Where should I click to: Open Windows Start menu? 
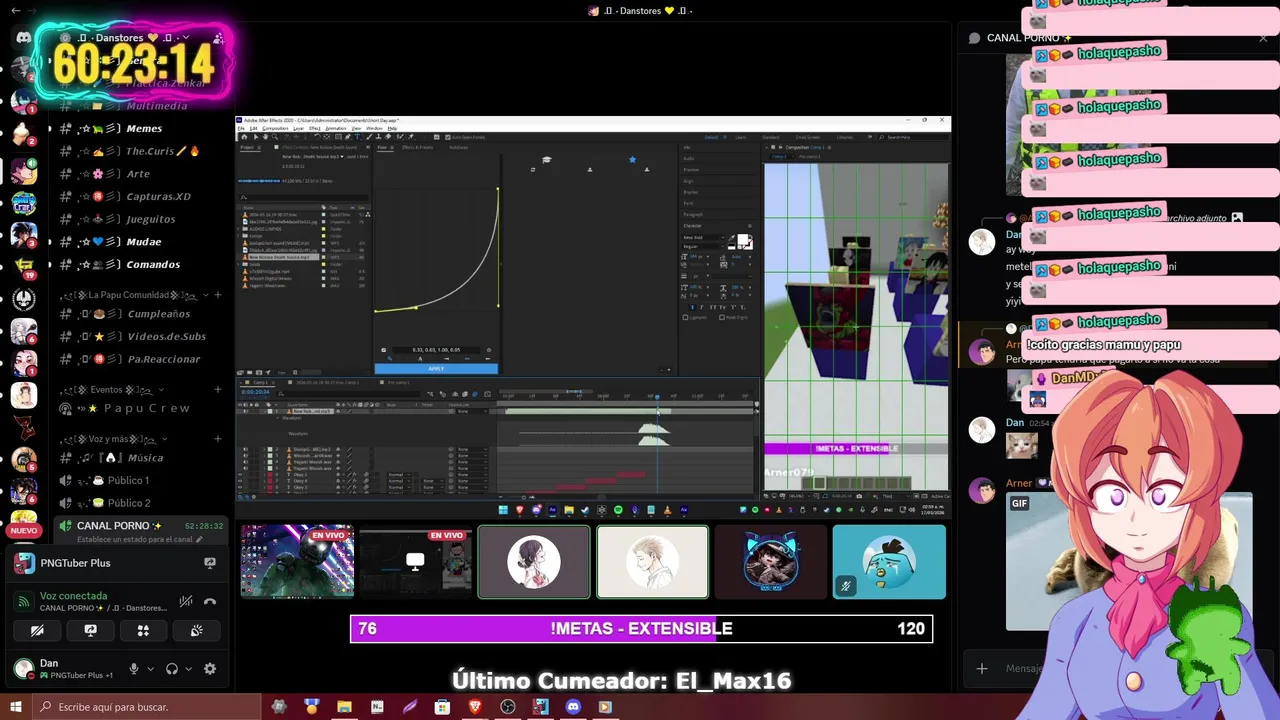[x=16, y=707]
